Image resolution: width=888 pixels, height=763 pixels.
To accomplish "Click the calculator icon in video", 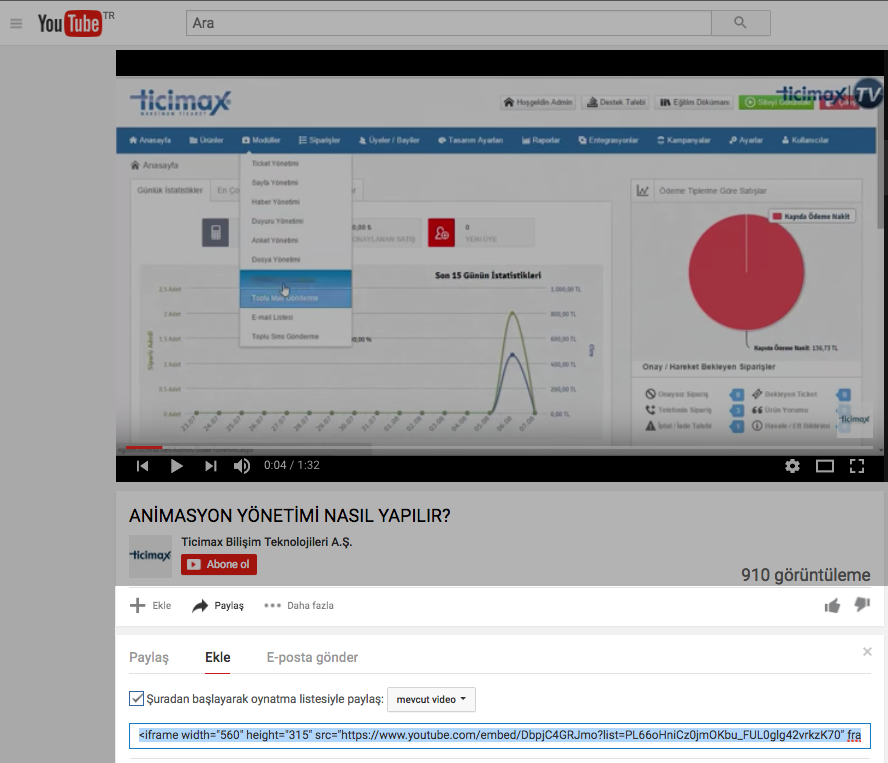I will (x=216, y=232).
